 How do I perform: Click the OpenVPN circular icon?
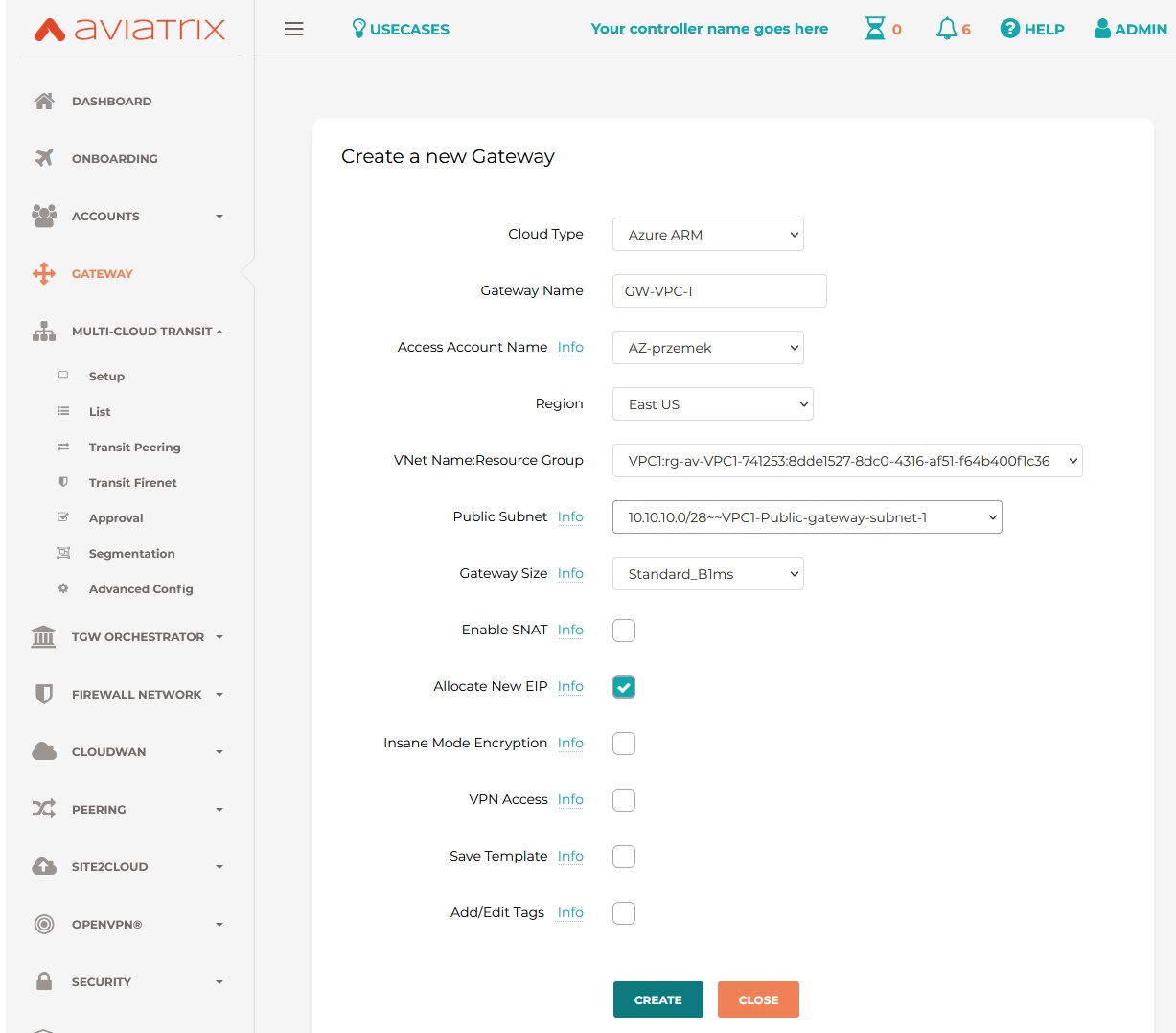click(44, 924)
